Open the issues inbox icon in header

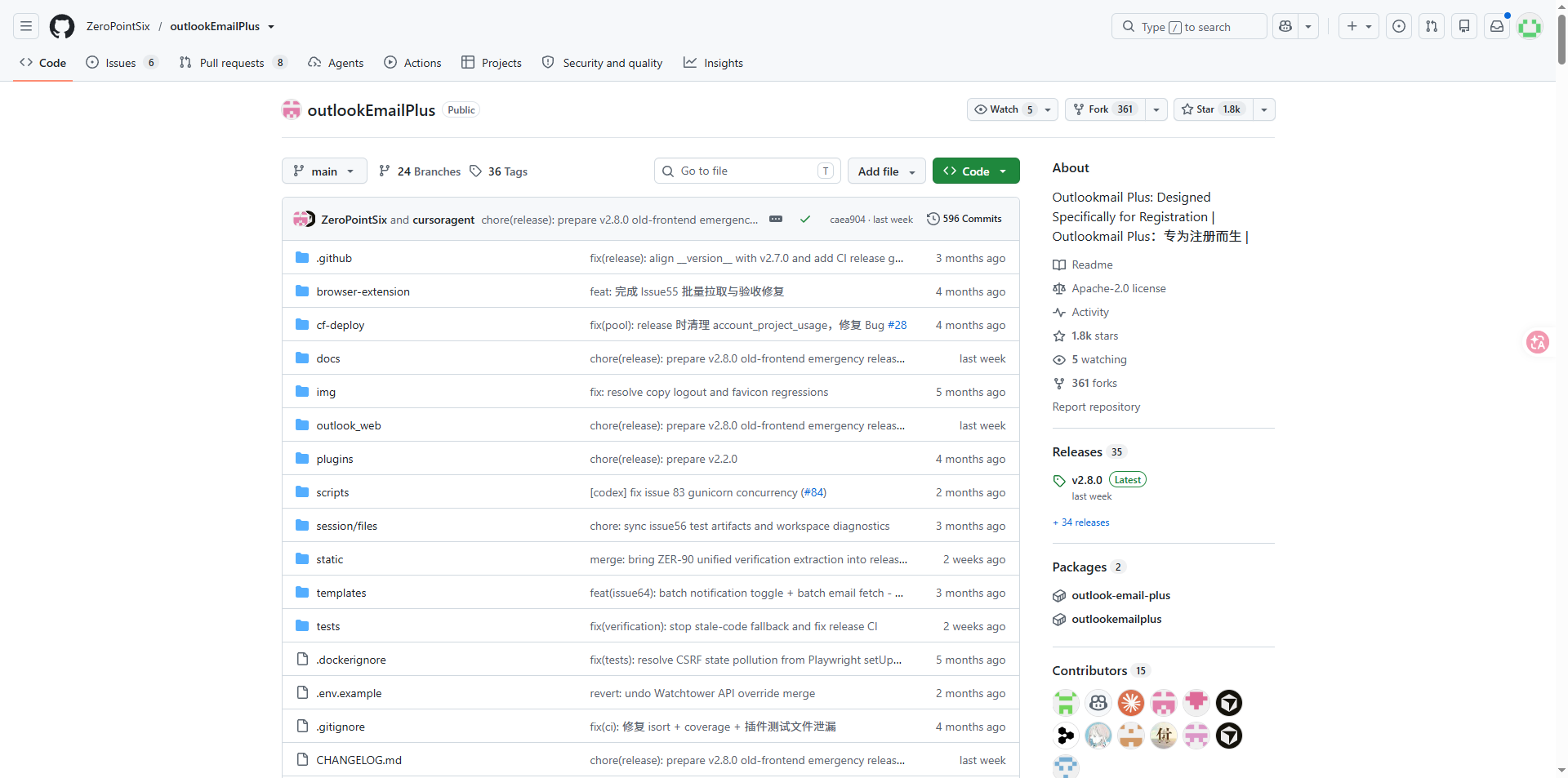pyautogui.click(x=1399, y=26)
